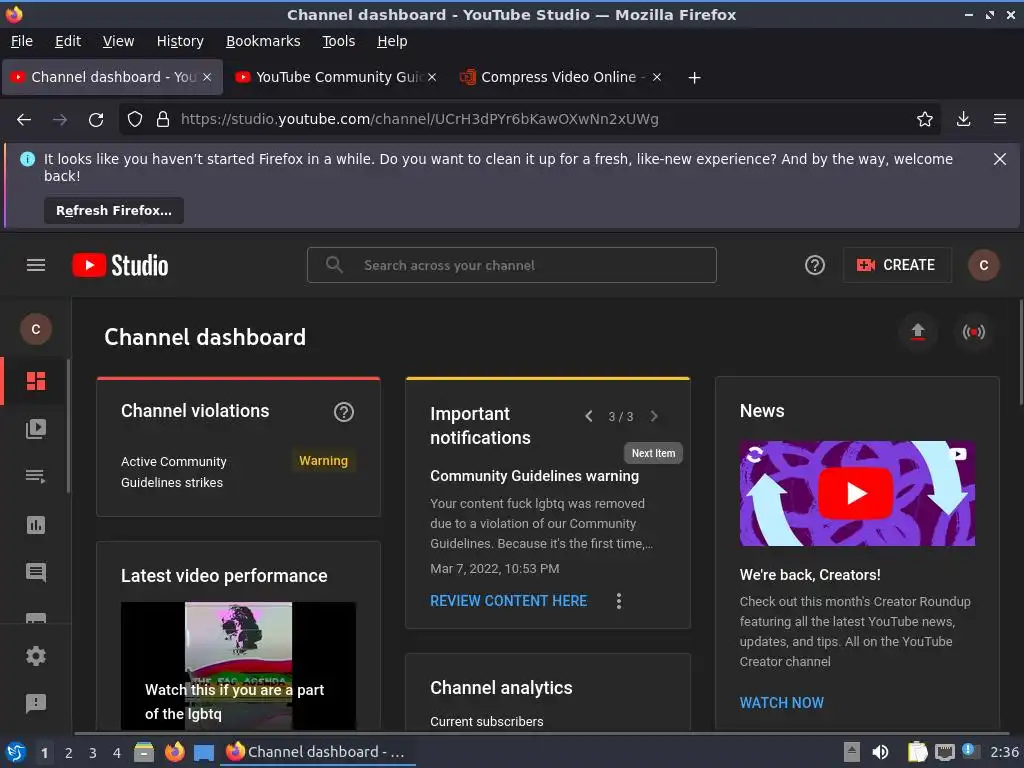Open three-dot menu on Community Guidelines notification
Image resolution: width=1024 pixels, height=768 pixels.
618,601
